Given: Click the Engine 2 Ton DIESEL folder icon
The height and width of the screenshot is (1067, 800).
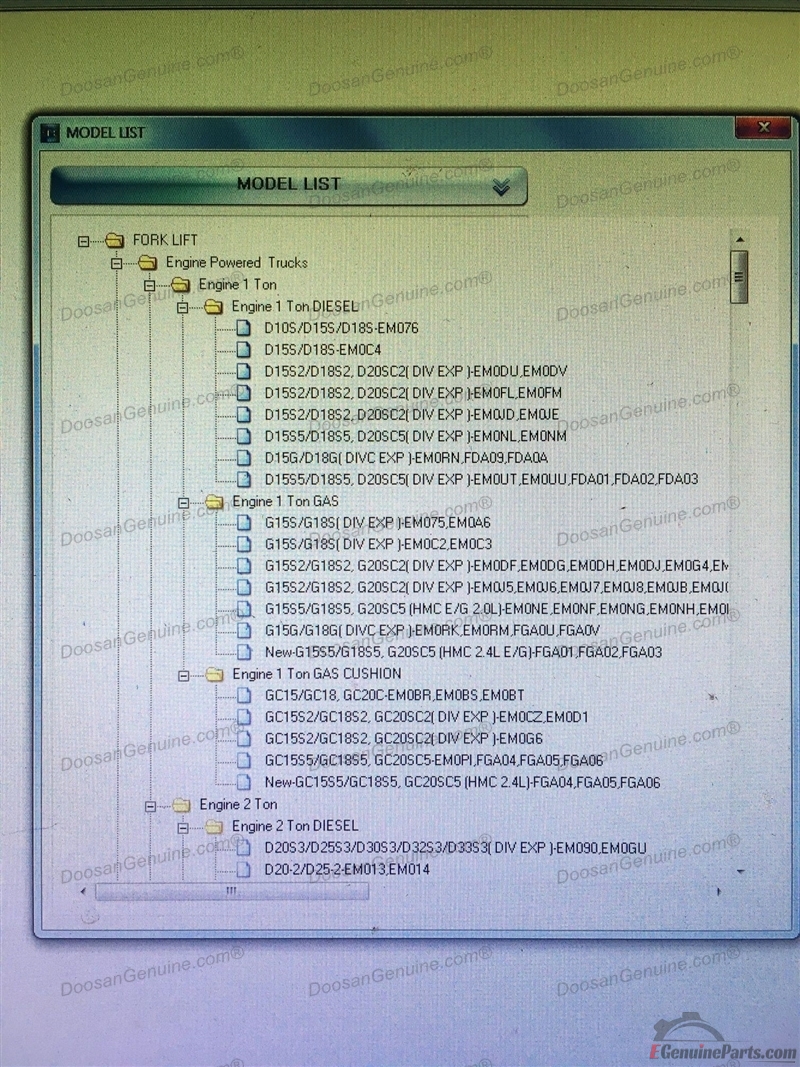Looking at the screenshot, I should click(x=214, y=827).
